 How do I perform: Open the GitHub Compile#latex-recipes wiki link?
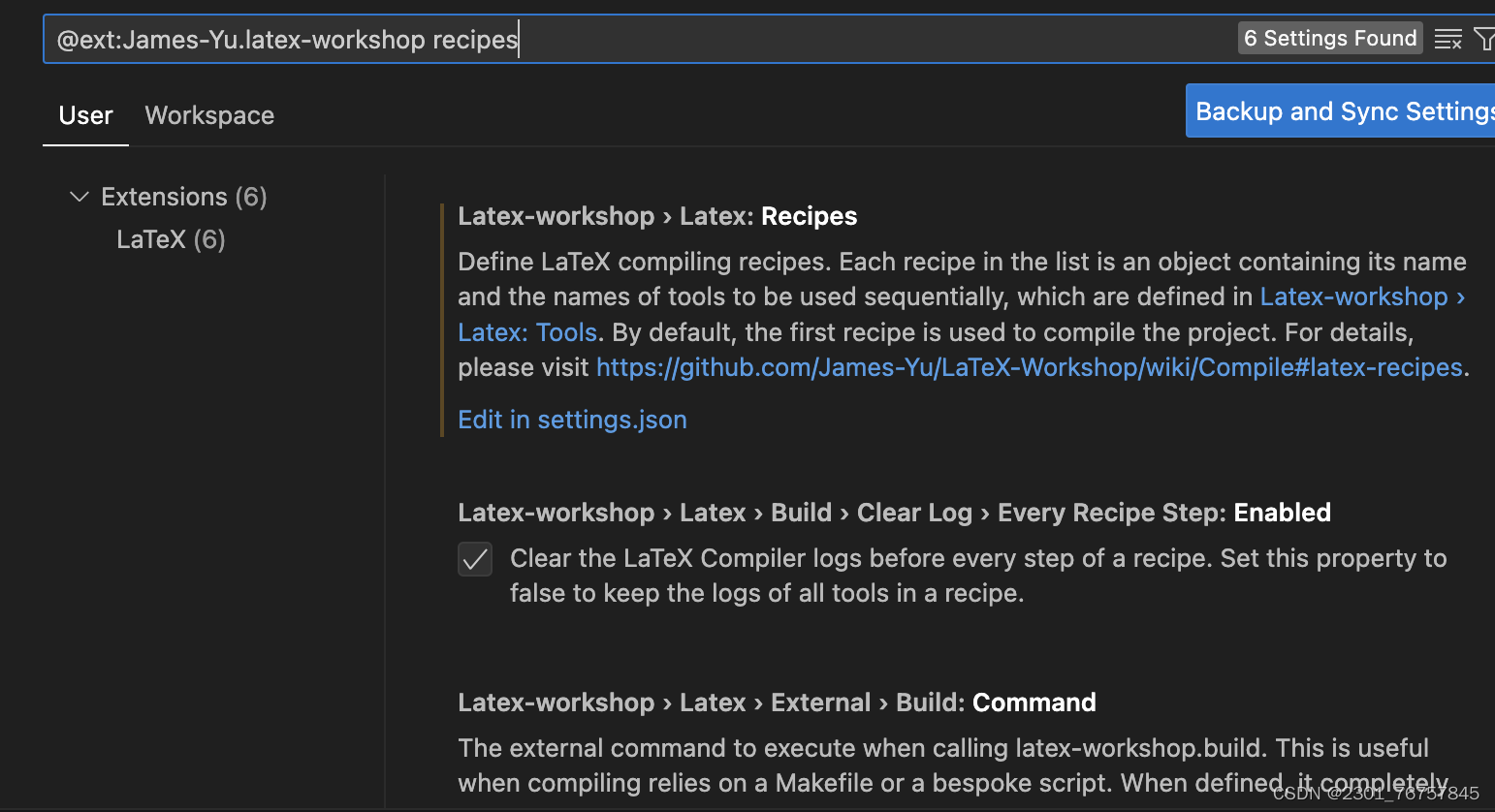[x=1029, y=367]
